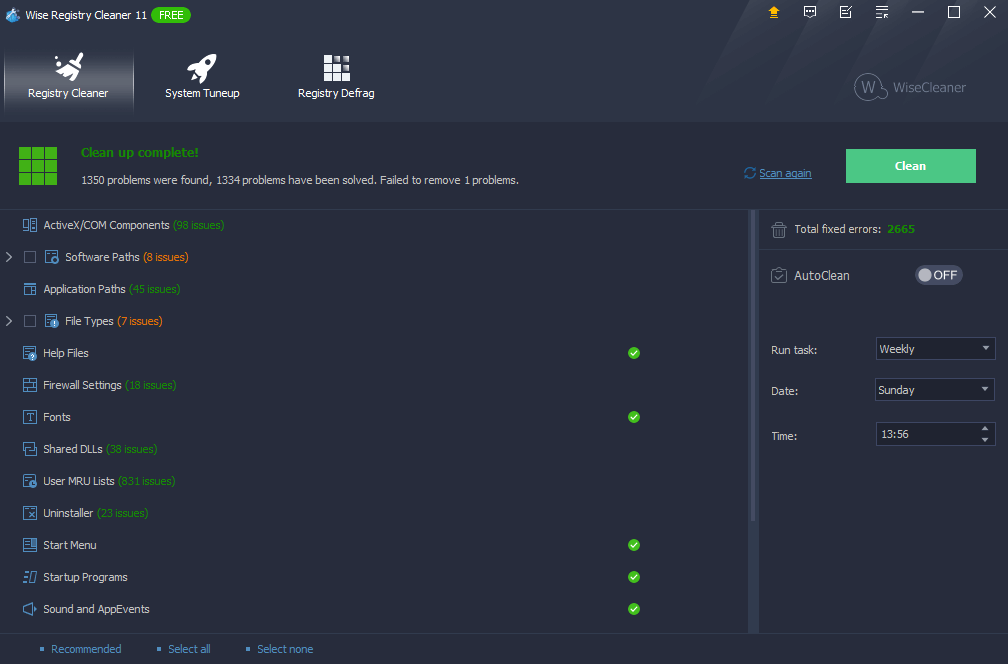Expand the Software Paths tree item
This screenshot has height=664, width=1008.
9,257
